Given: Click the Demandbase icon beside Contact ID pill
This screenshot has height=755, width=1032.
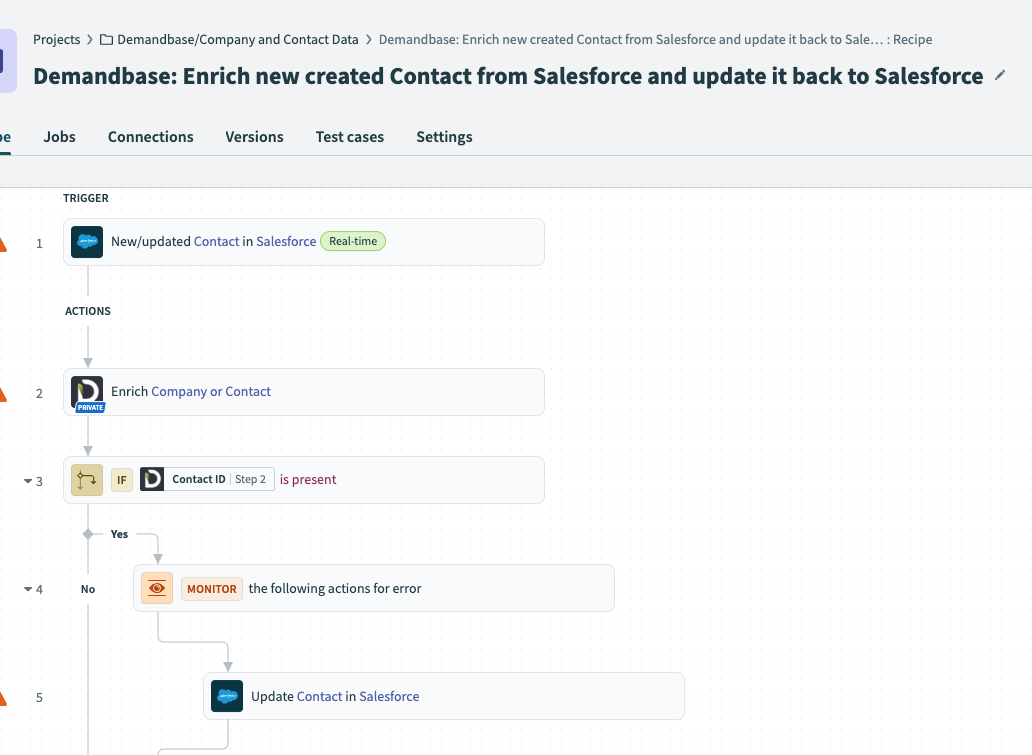Looking at the screenshot, I should coord(152,480).
